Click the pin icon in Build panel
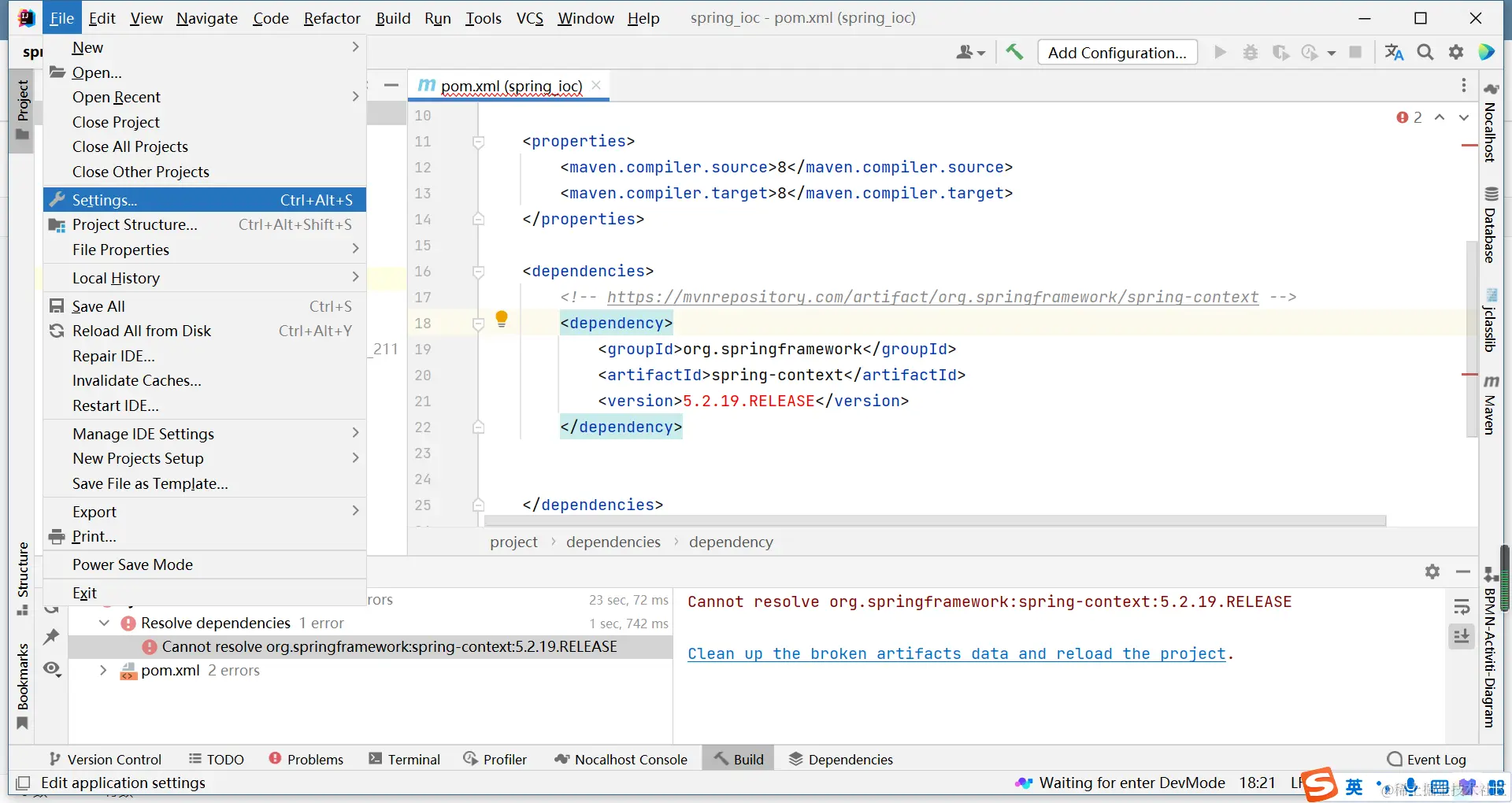This screenshot has width=1512, height=803. click(x=51, y=636)
